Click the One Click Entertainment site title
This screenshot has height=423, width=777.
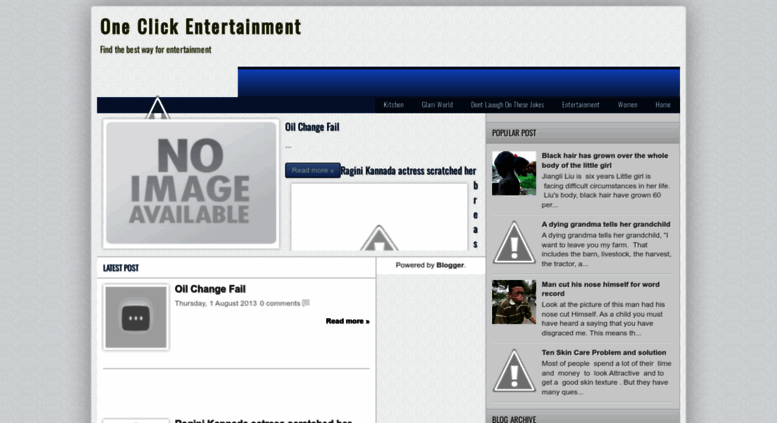point(200,27)
